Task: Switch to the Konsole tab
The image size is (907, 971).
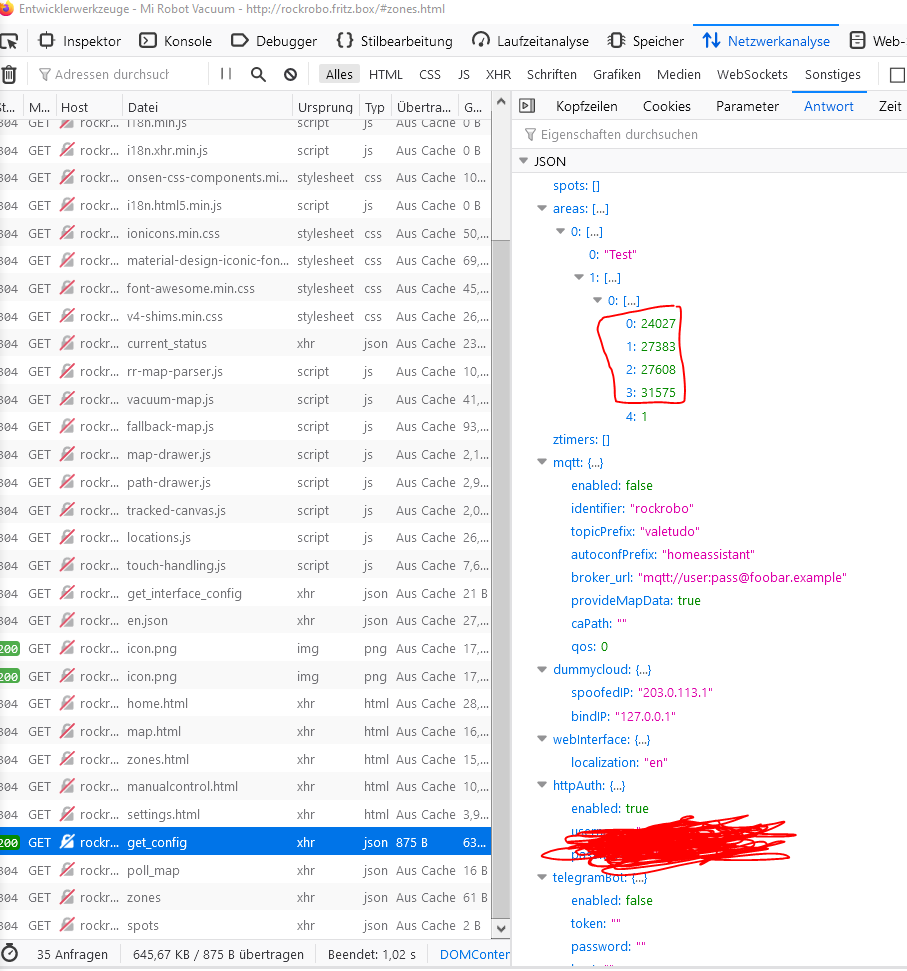Action: coord(175,41)
